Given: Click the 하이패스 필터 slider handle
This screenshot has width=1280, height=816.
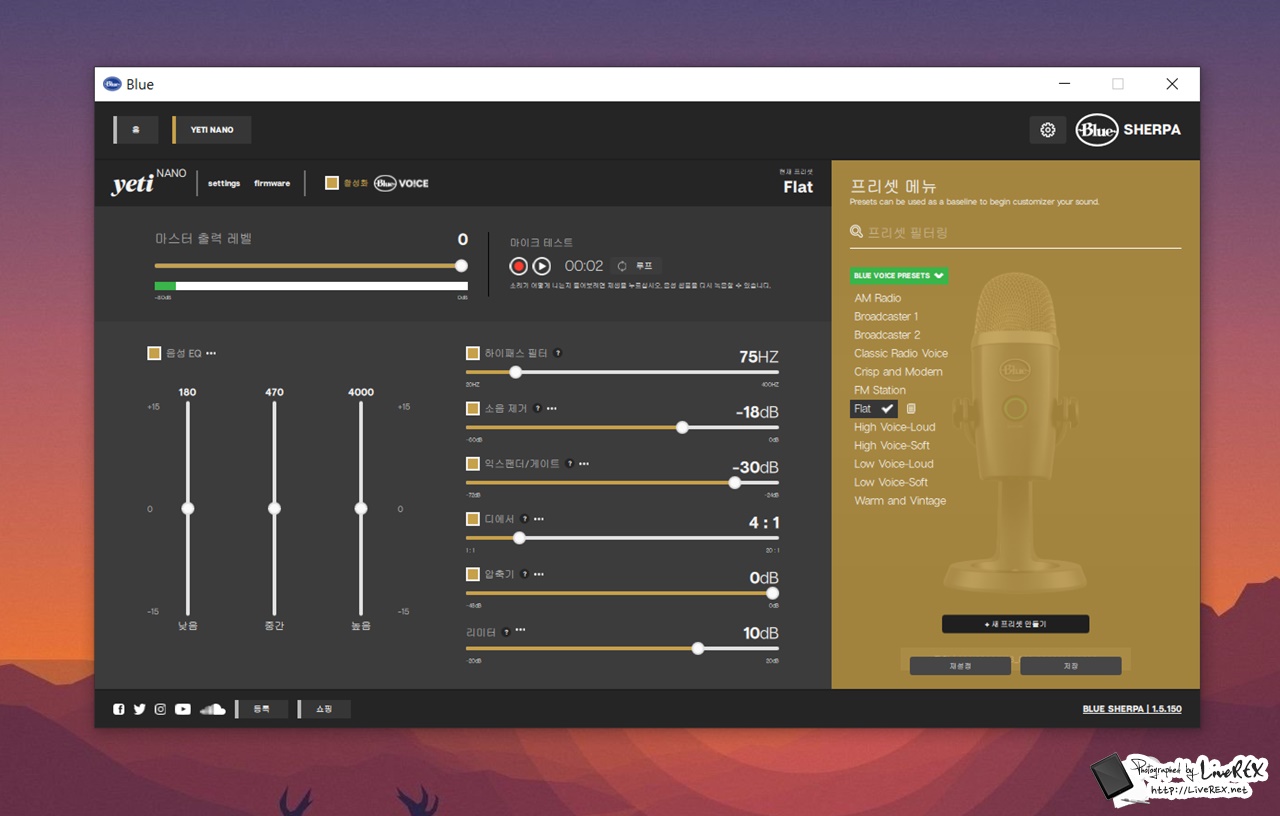Looking at the screenshot, I should coord(515,372).
